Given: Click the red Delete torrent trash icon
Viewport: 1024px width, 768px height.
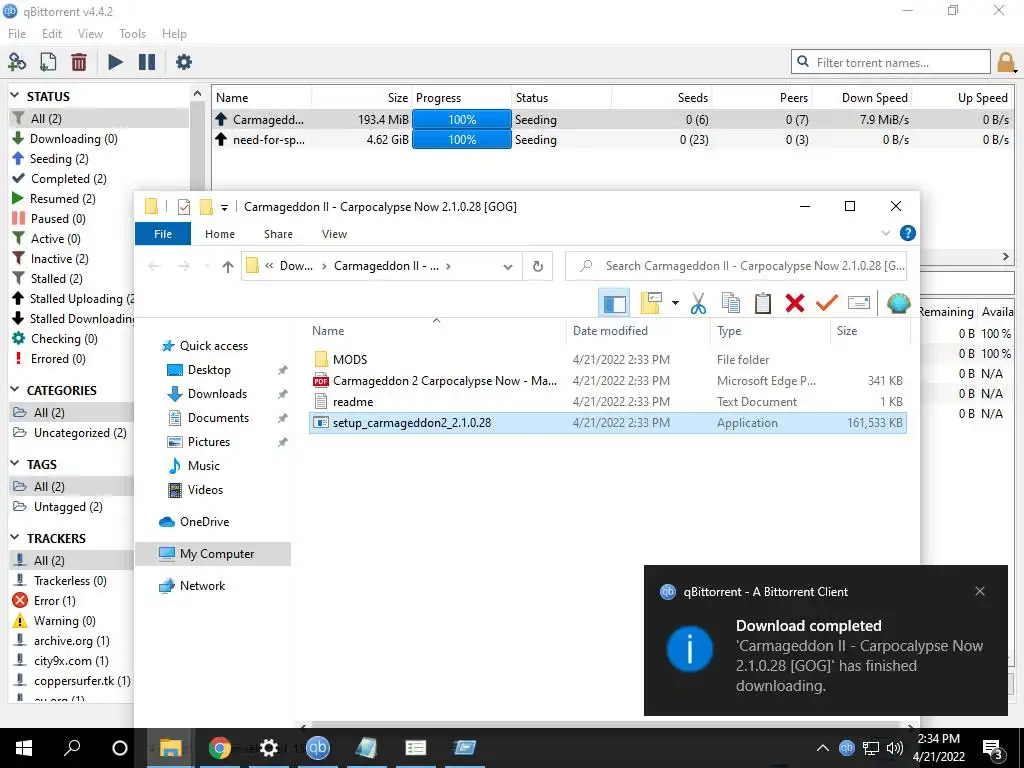Looking at the screenshot, I should 79,62.
